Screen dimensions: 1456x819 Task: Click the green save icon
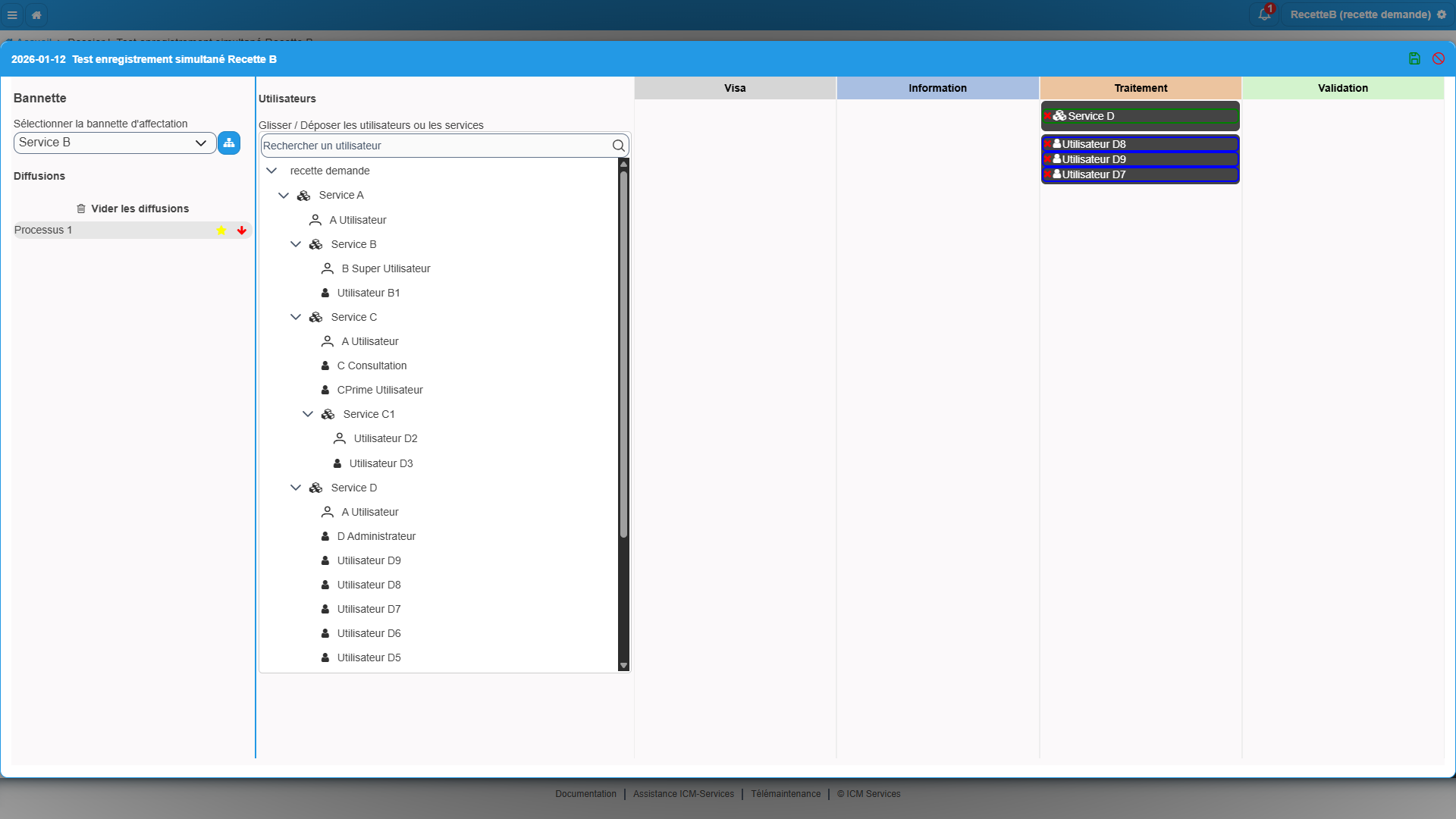tap(1414, 59)
